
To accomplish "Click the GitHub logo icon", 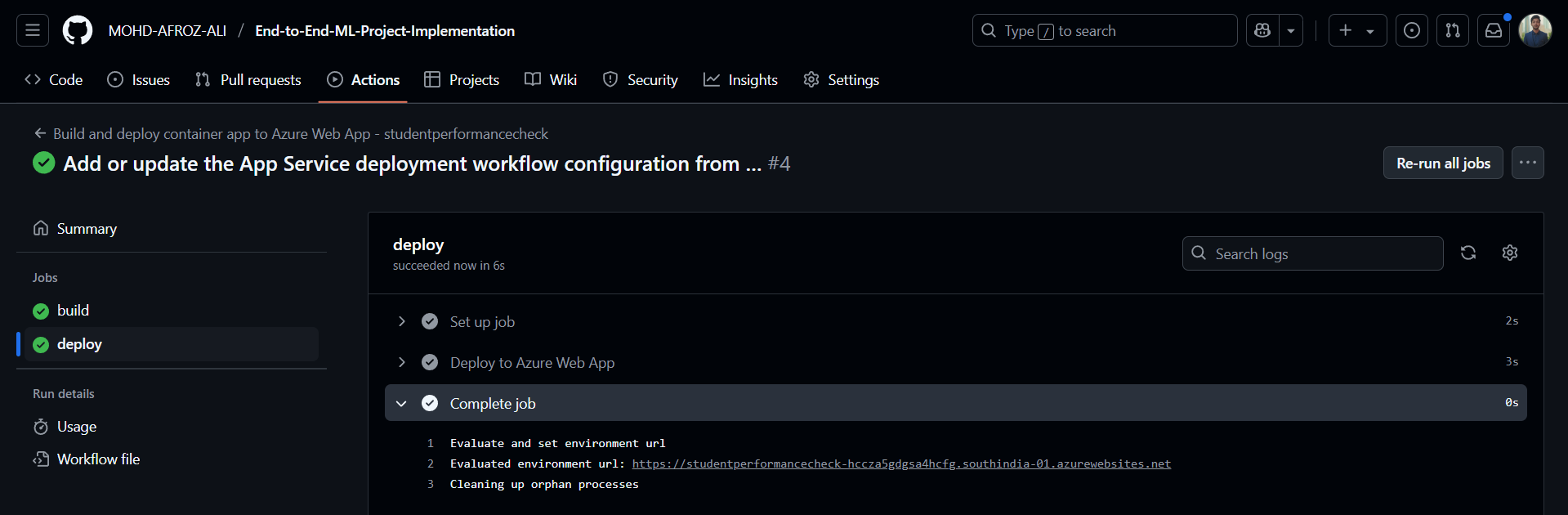I will pyautogui.click(x=78, y=31).
